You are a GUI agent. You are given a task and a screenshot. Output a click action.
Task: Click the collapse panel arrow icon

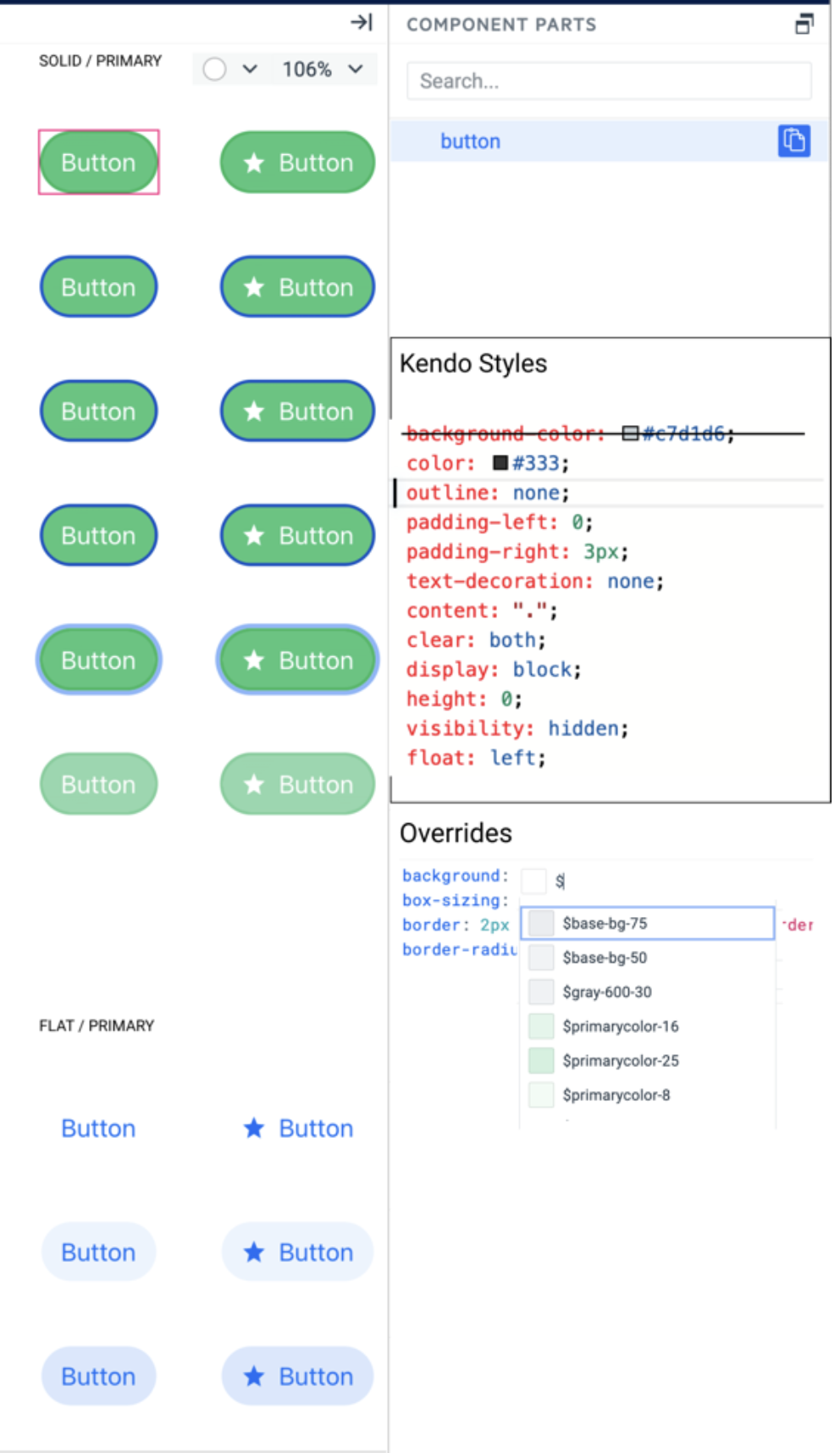tap(362, 22)
